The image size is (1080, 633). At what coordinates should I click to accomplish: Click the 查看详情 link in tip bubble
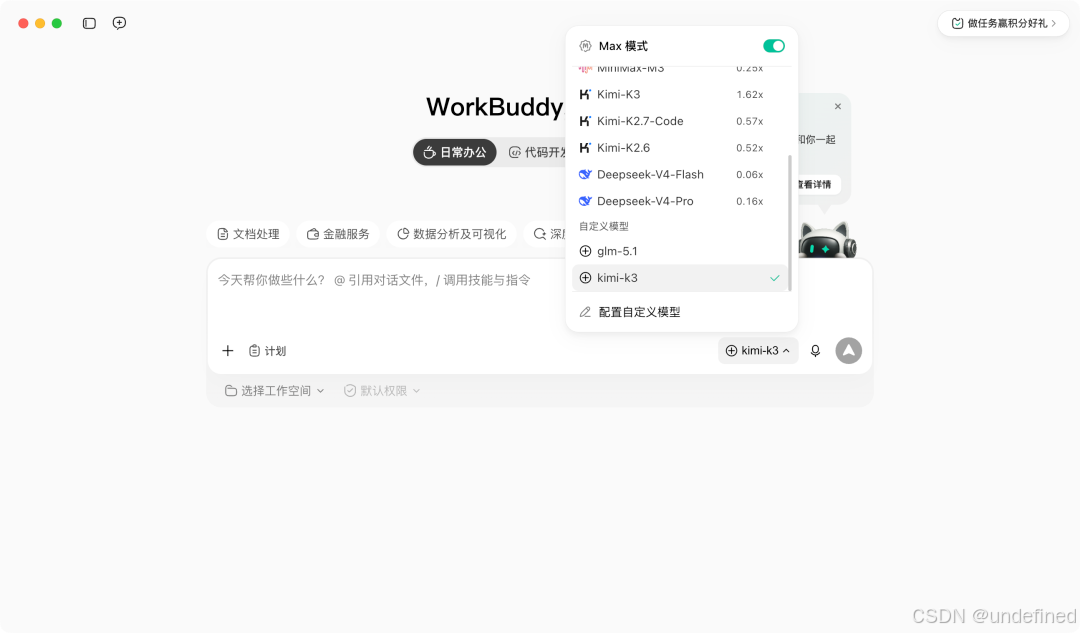click(x=816, y=185)
